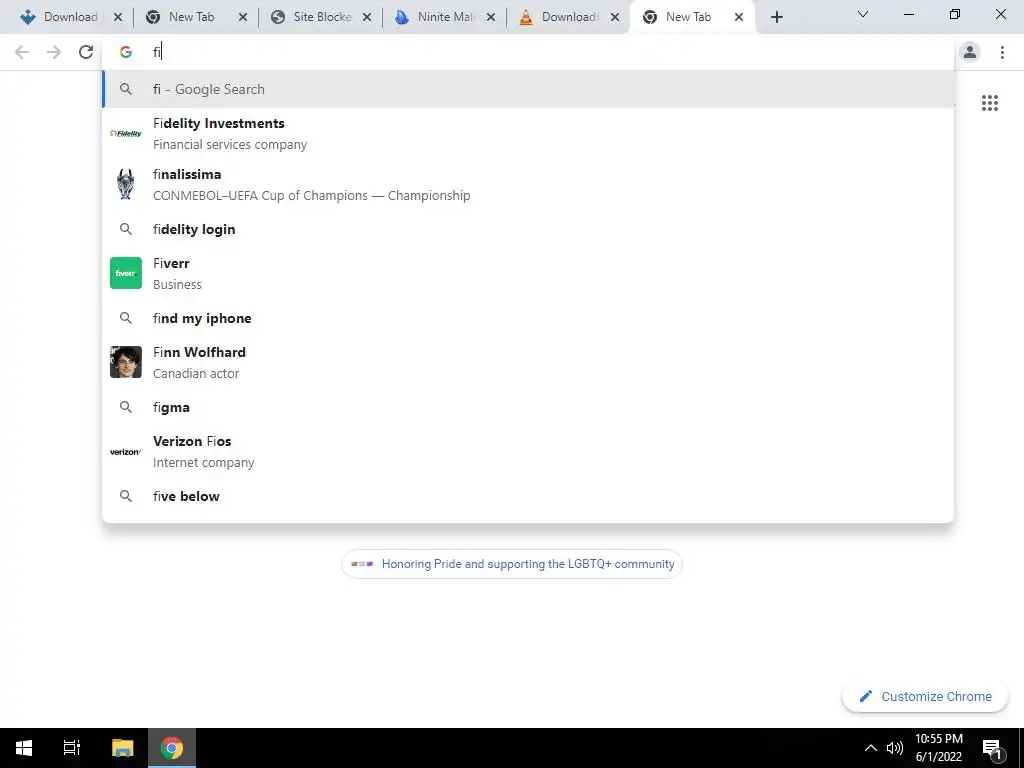
Task: Select the Verizon Fios suggestion
Action: pyautogui.click(x=528, y=451)
